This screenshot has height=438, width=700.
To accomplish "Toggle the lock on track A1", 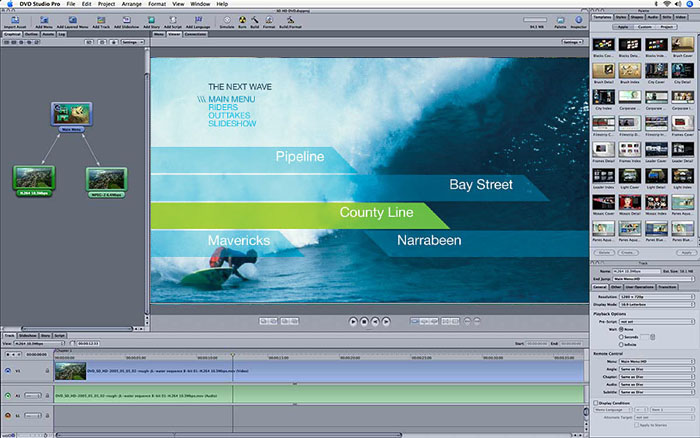I will click(x=47, y=396).
